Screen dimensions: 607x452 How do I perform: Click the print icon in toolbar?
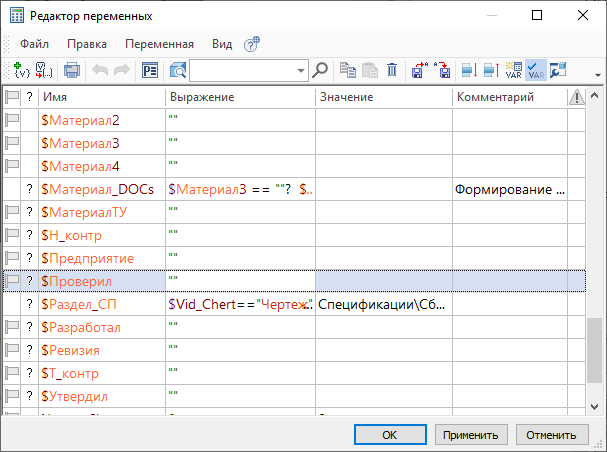pyautogui.click(x=72, y=70)
